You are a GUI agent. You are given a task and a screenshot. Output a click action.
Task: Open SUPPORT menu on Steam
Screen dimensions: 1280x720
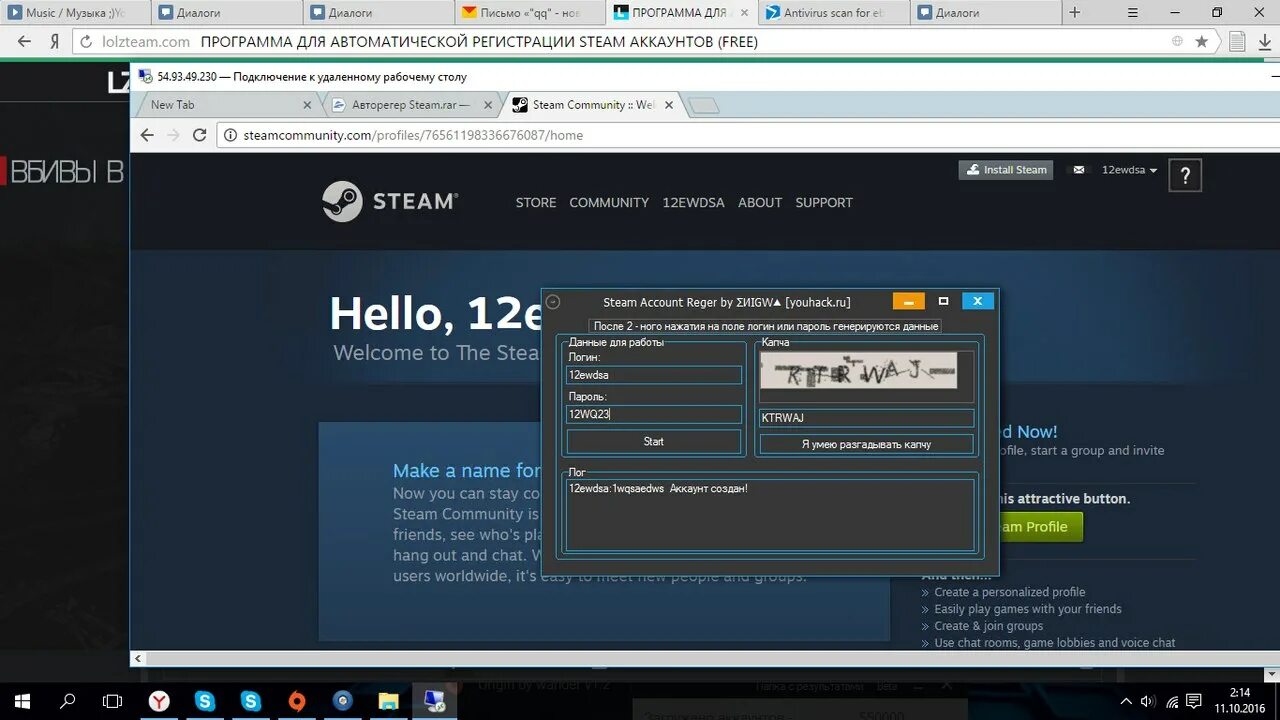tap(824, 202)
